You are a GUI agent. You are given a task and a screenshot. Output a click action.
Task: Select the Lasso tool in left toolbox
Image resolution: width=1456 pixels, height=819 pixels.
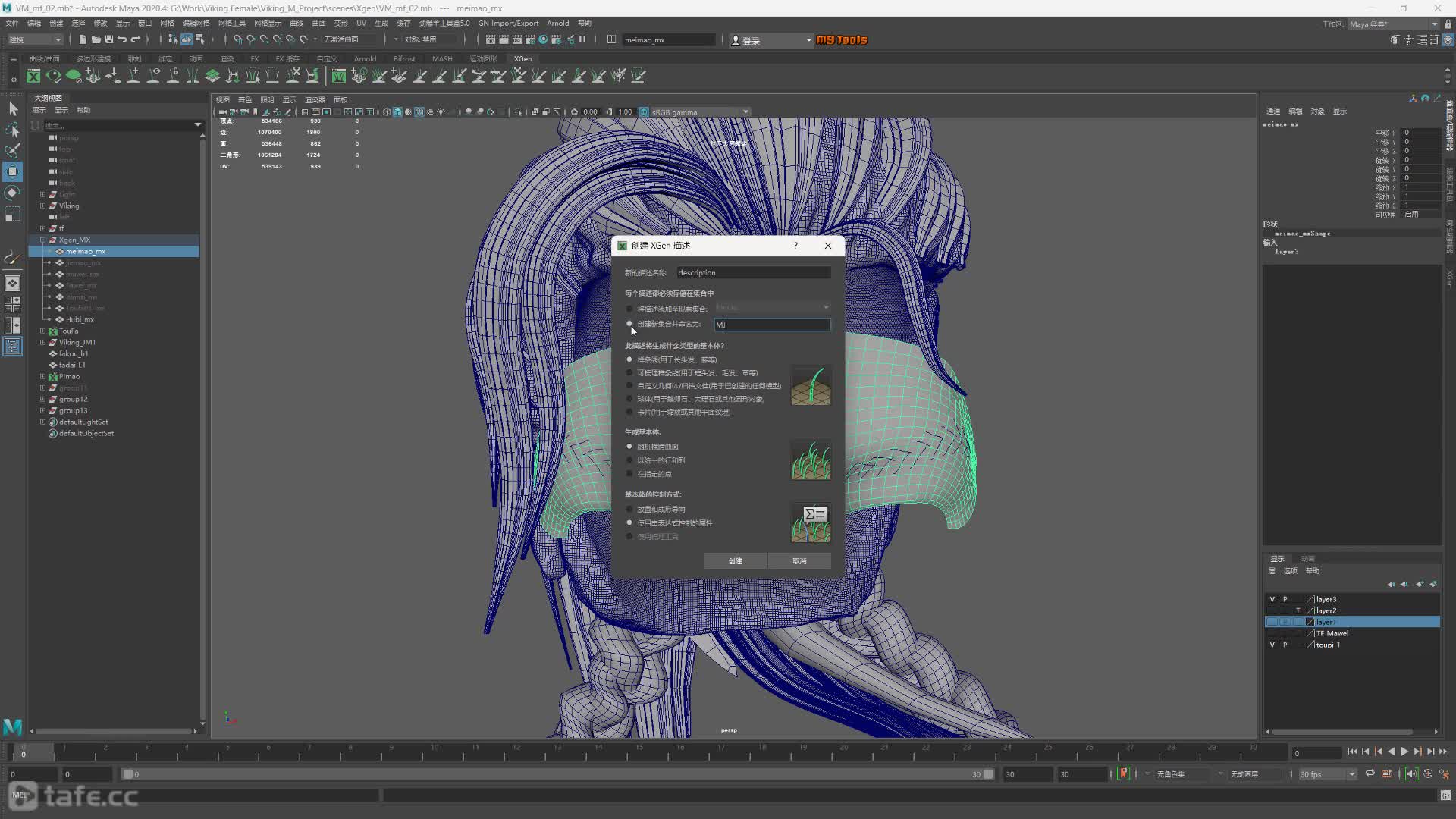pyautogui.click(x=12, y=130)
